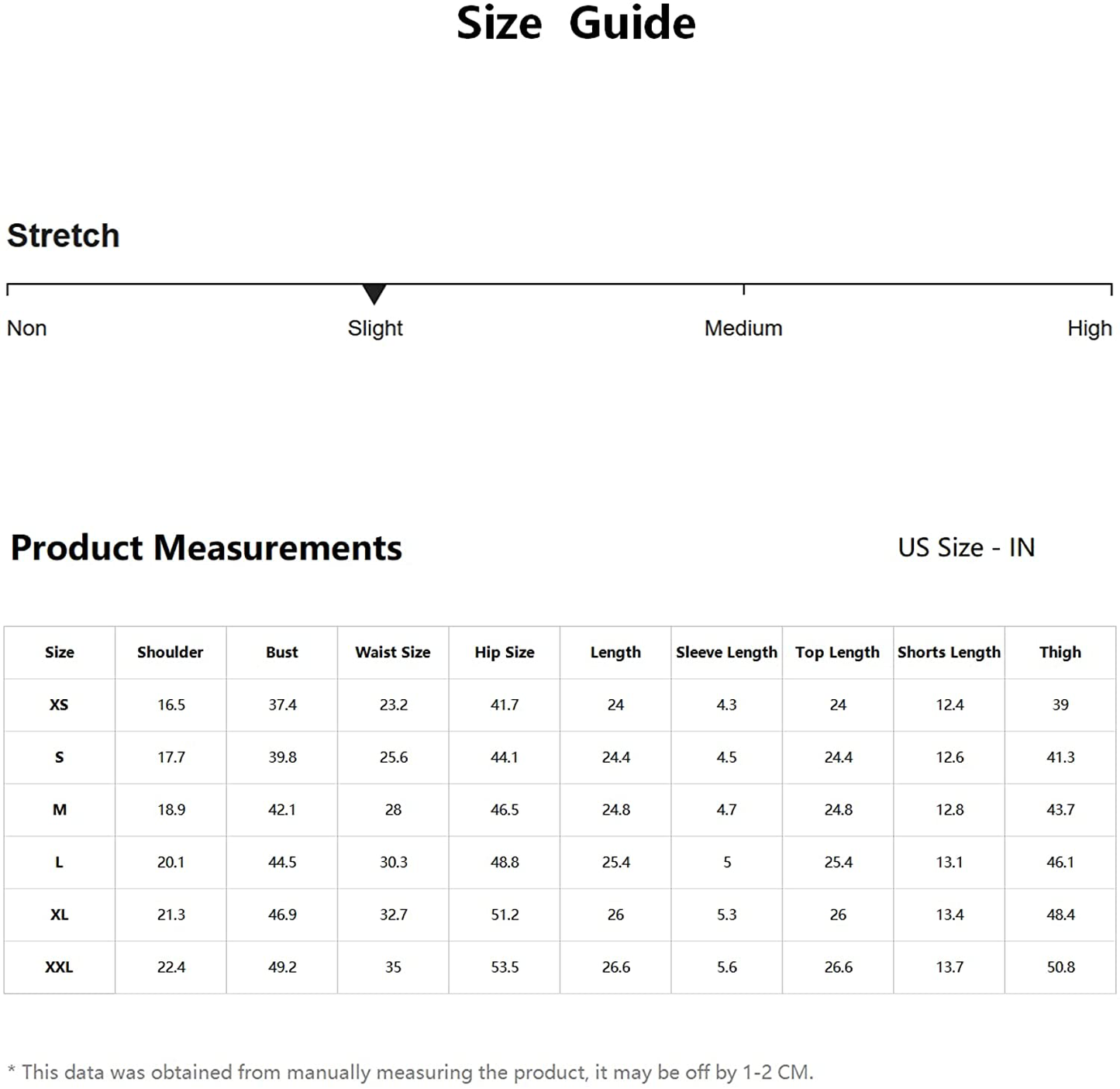Click the Size Guide title
1120x1089 pixels.
tap(576, 23)
